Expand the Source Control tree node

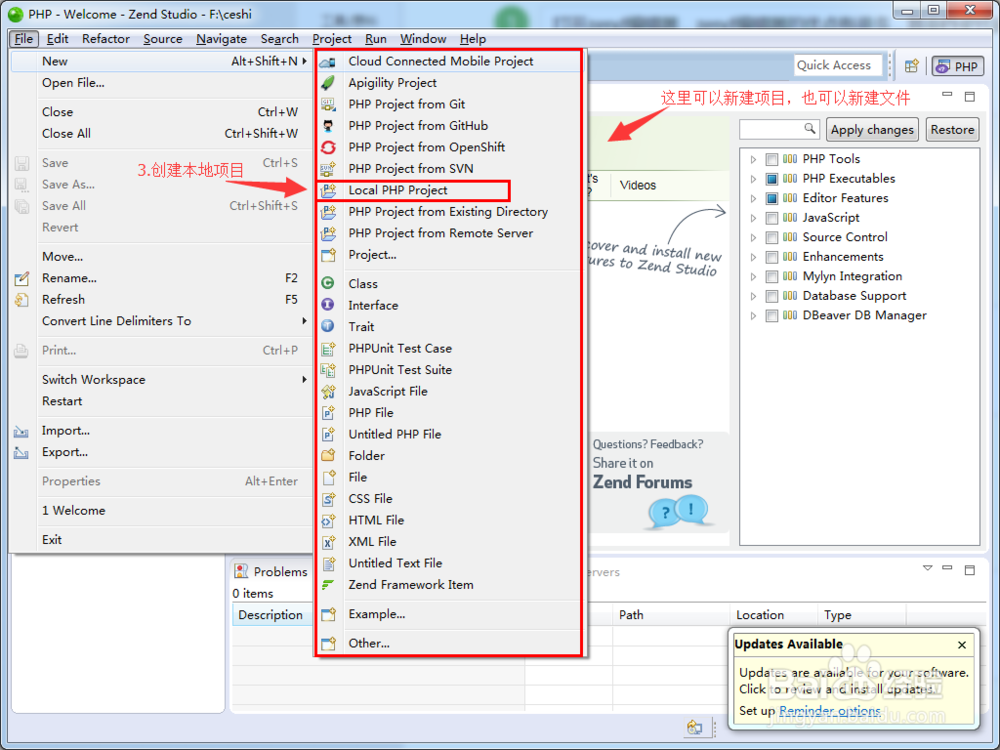[x=753, y=238]
